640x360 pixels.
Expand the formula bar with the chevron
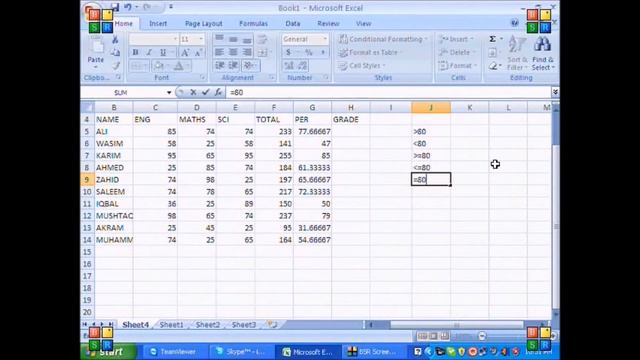click(x=555, y=92)
